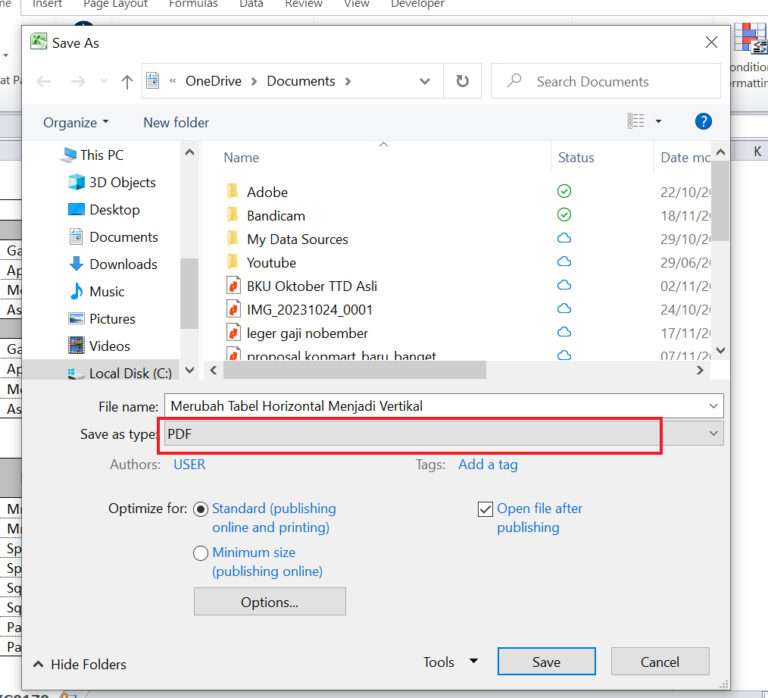Select Local Disk (C:) in sidebar
This screenshot has height=698, width=768.
point(130,373)
